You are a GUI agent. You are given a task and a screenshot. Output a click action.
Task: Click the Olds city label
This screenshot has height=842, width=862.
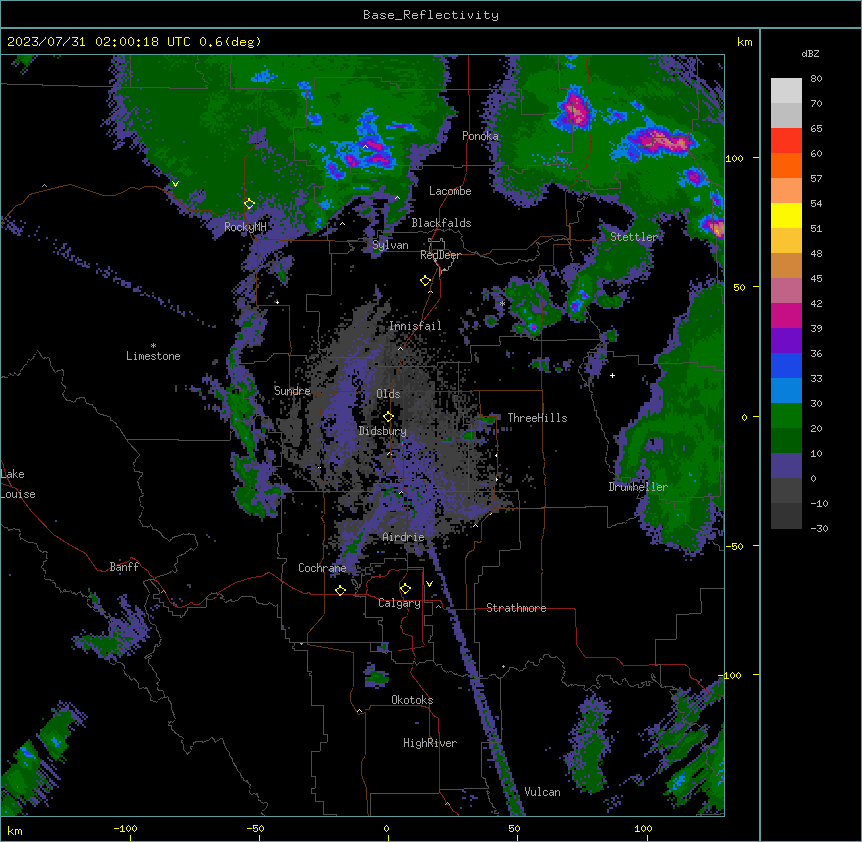coord(388,394)
